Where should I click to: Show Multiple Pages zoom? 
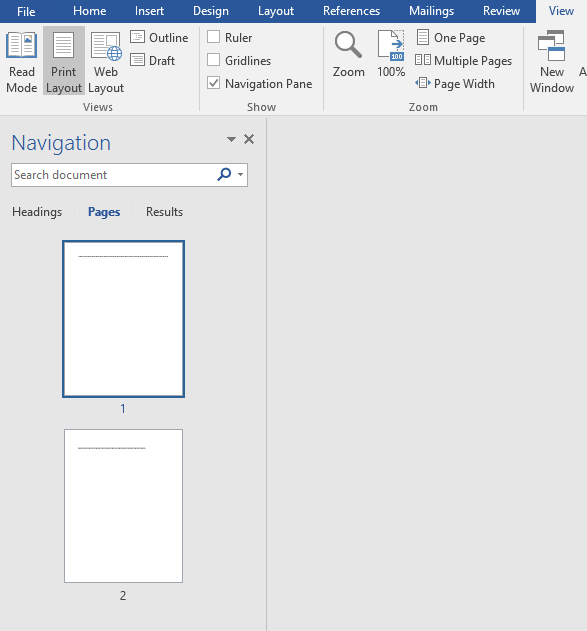point(463,60)
